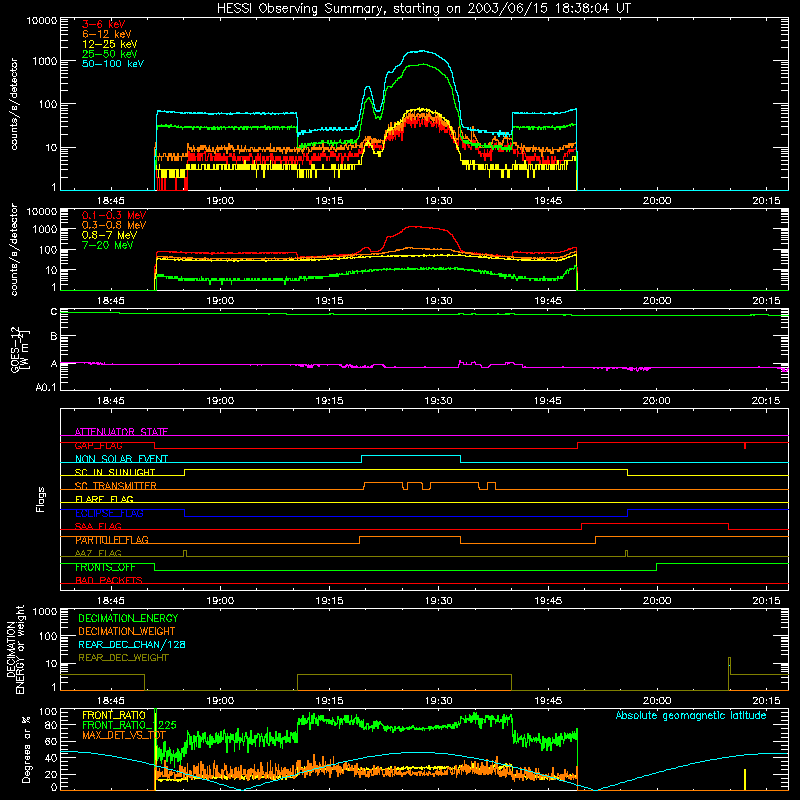Click the REAR_DEC_CHAN/128 legend label

(x=132, y=644)
